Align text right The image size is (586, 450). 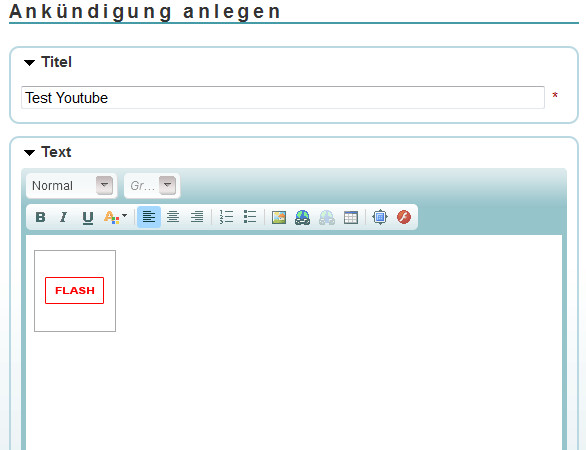click(x=197, y=217)
